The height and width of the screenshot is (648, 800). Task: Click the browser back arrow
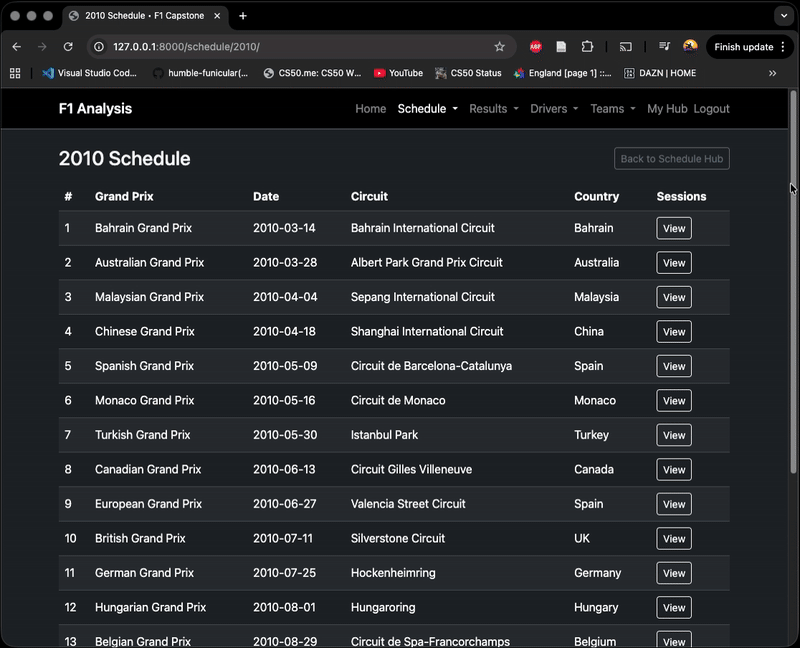[16, 47]
